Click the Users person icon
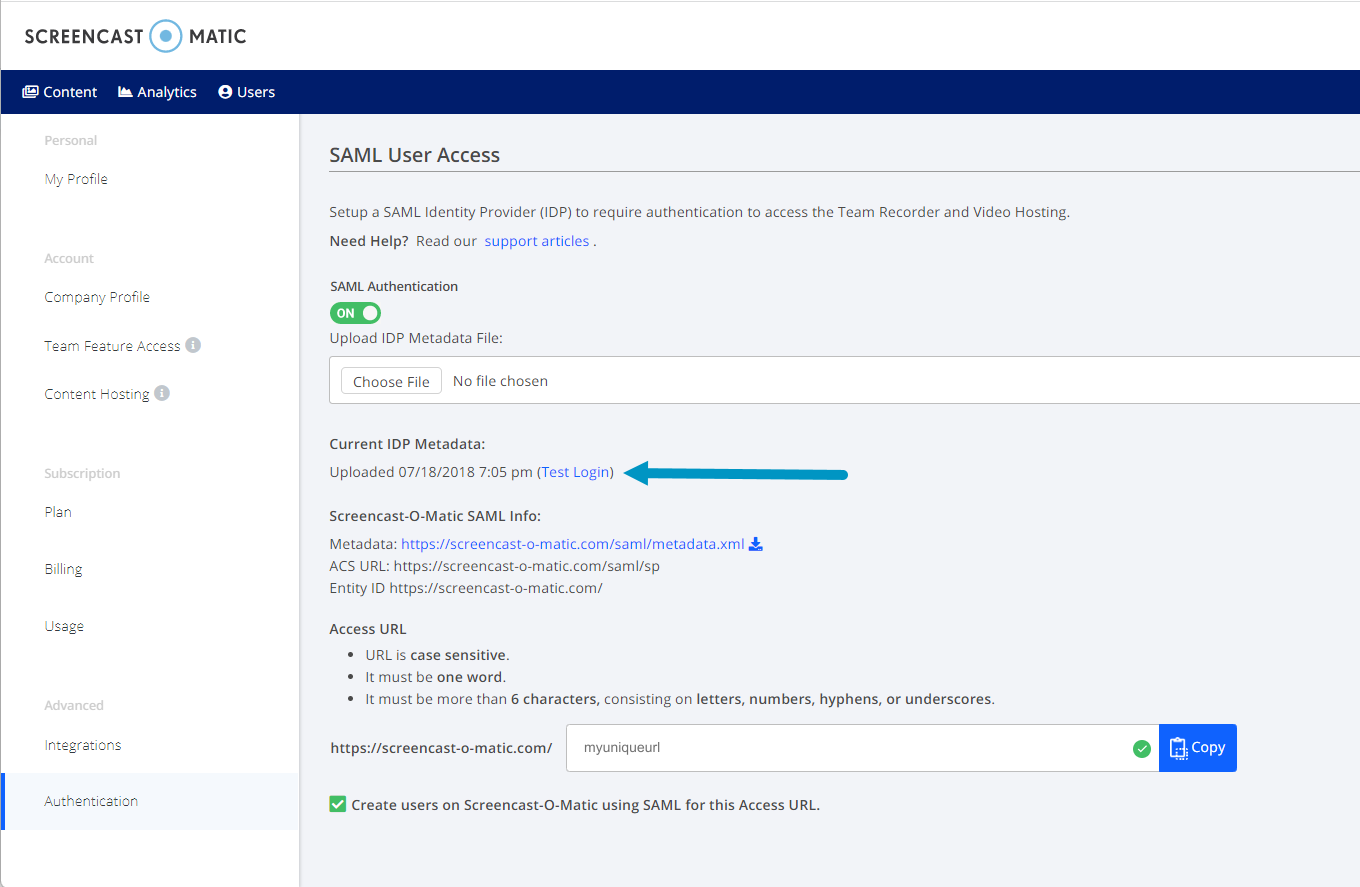This screenshot has height=887, width=1360. pos(225,92)
